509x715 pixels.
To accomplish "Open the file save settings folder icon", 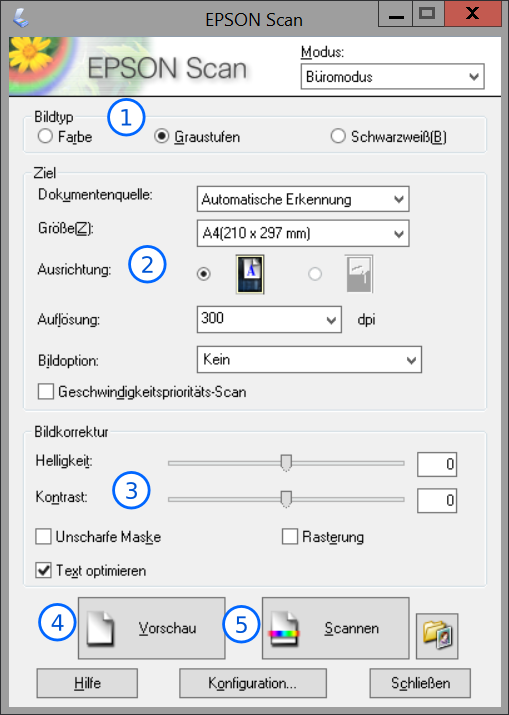I will click(x=437, y=636).
